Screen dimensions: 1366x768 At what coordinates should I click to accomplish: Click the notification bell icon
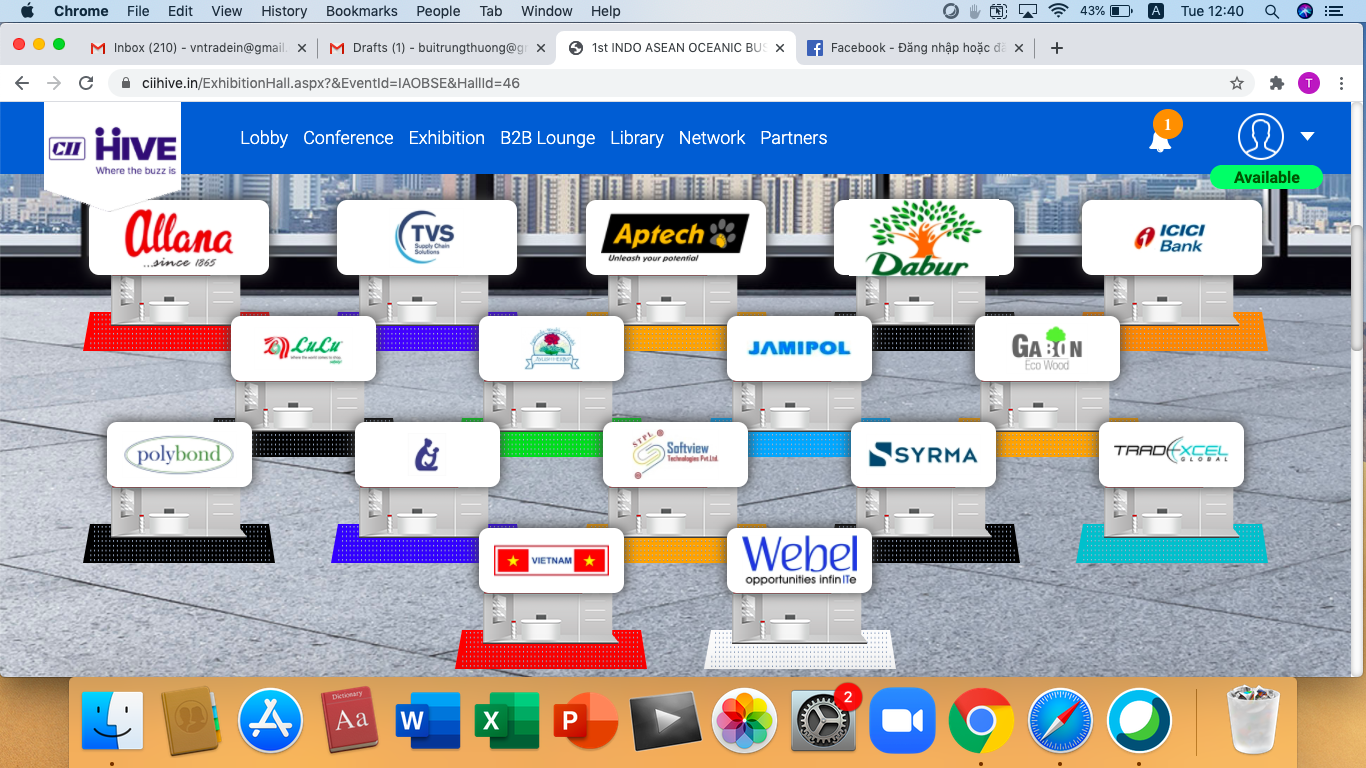1160,139
